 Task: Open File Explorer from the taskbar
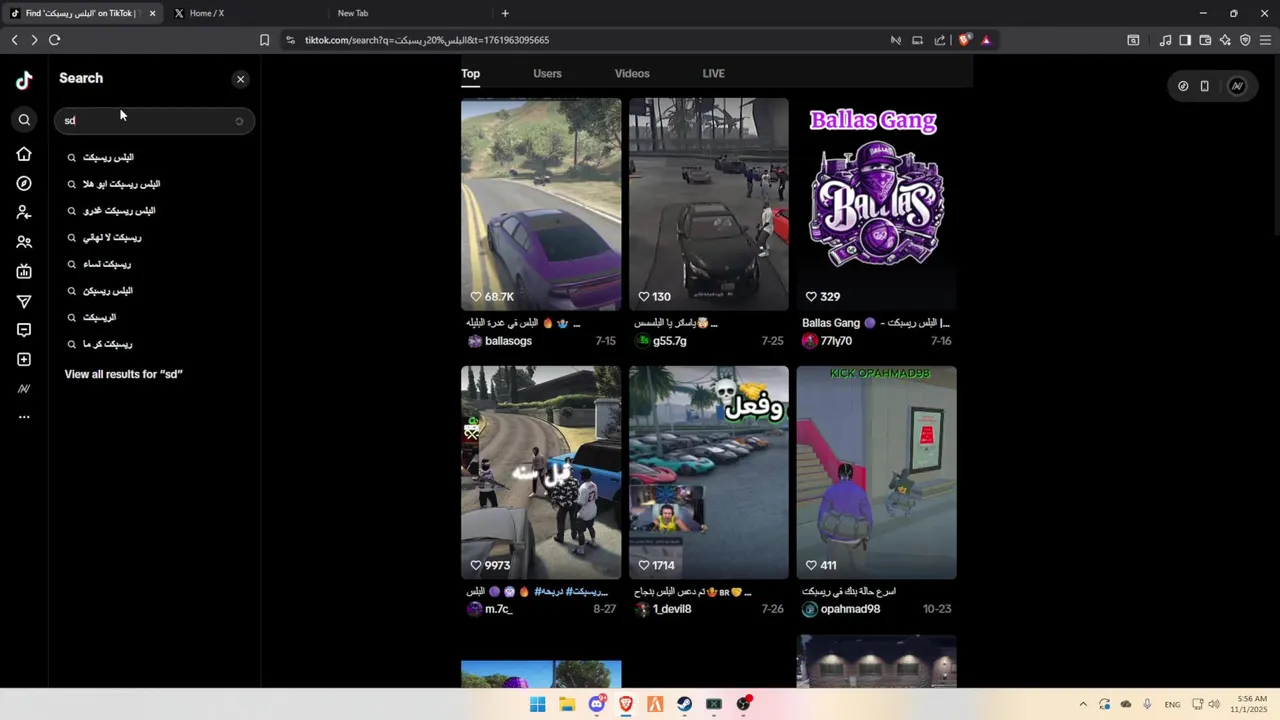pyautogui.click(x=567, y=704)
